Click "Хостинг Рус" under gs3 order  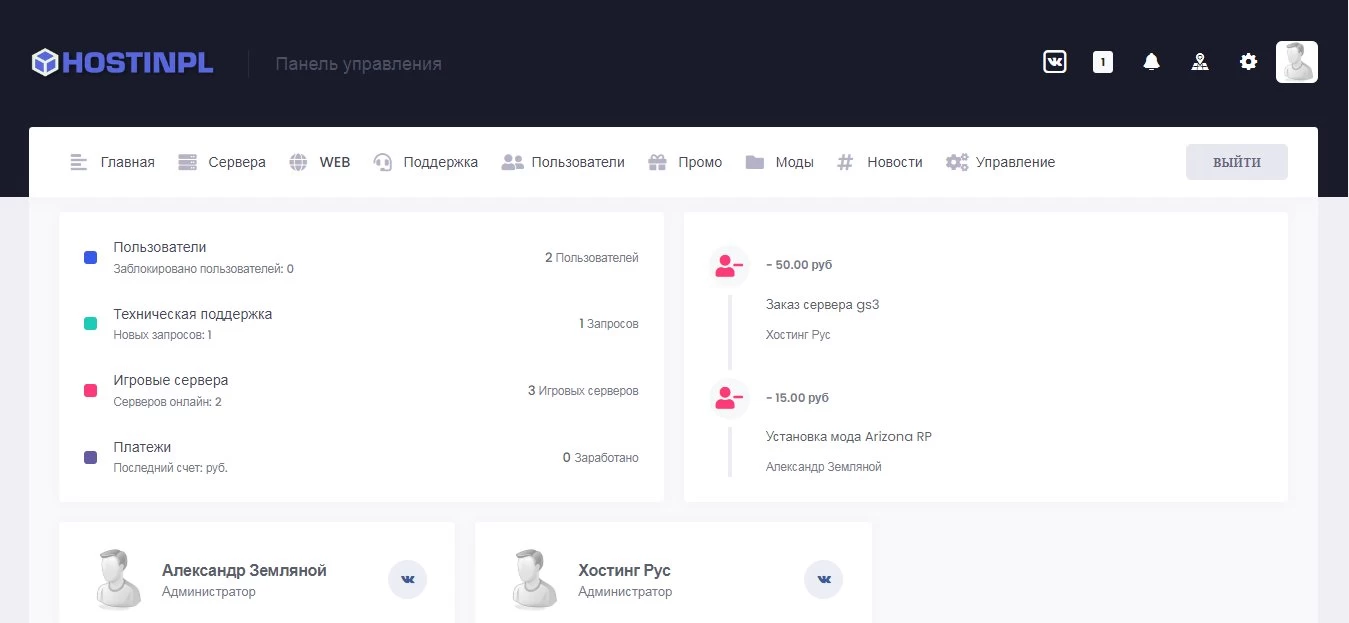point(798,335)
